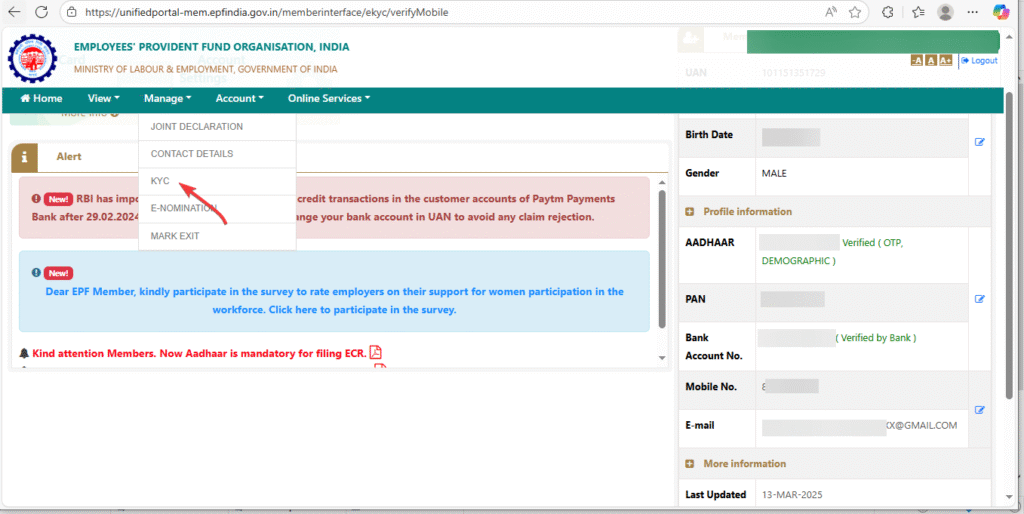Add page to favorites star icon

854,12
